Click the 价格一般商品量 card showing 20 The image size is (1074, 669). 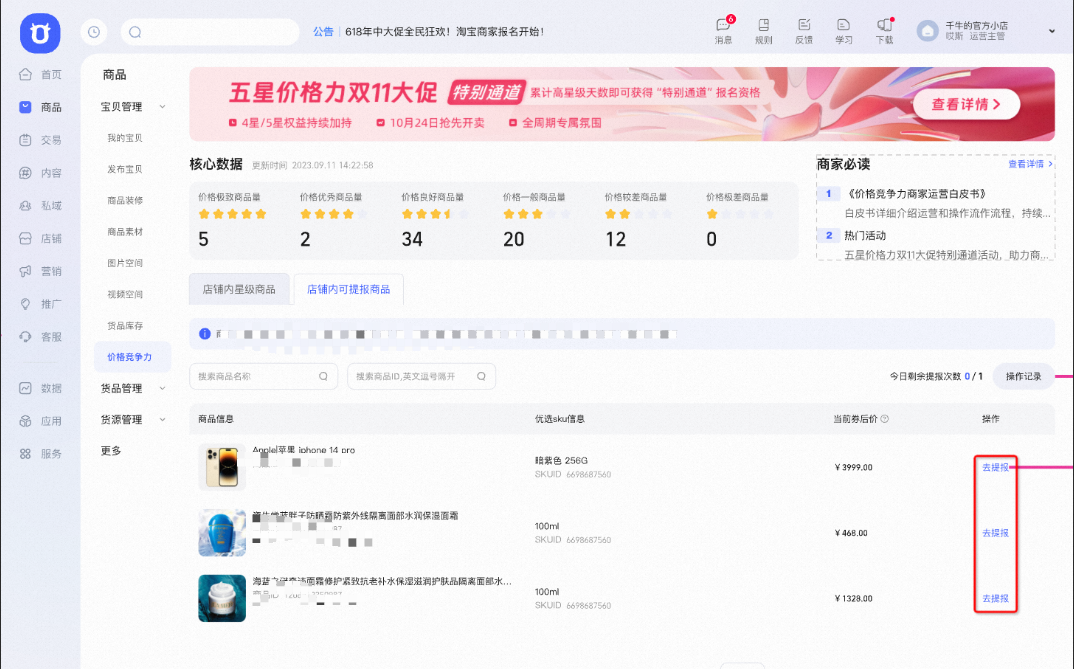tap(537, 220)
